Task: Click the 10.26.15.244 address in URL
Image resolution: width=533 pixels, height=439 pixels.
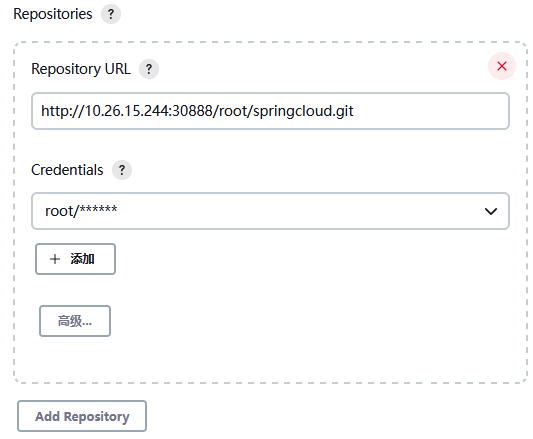Action: pos(126,111)
